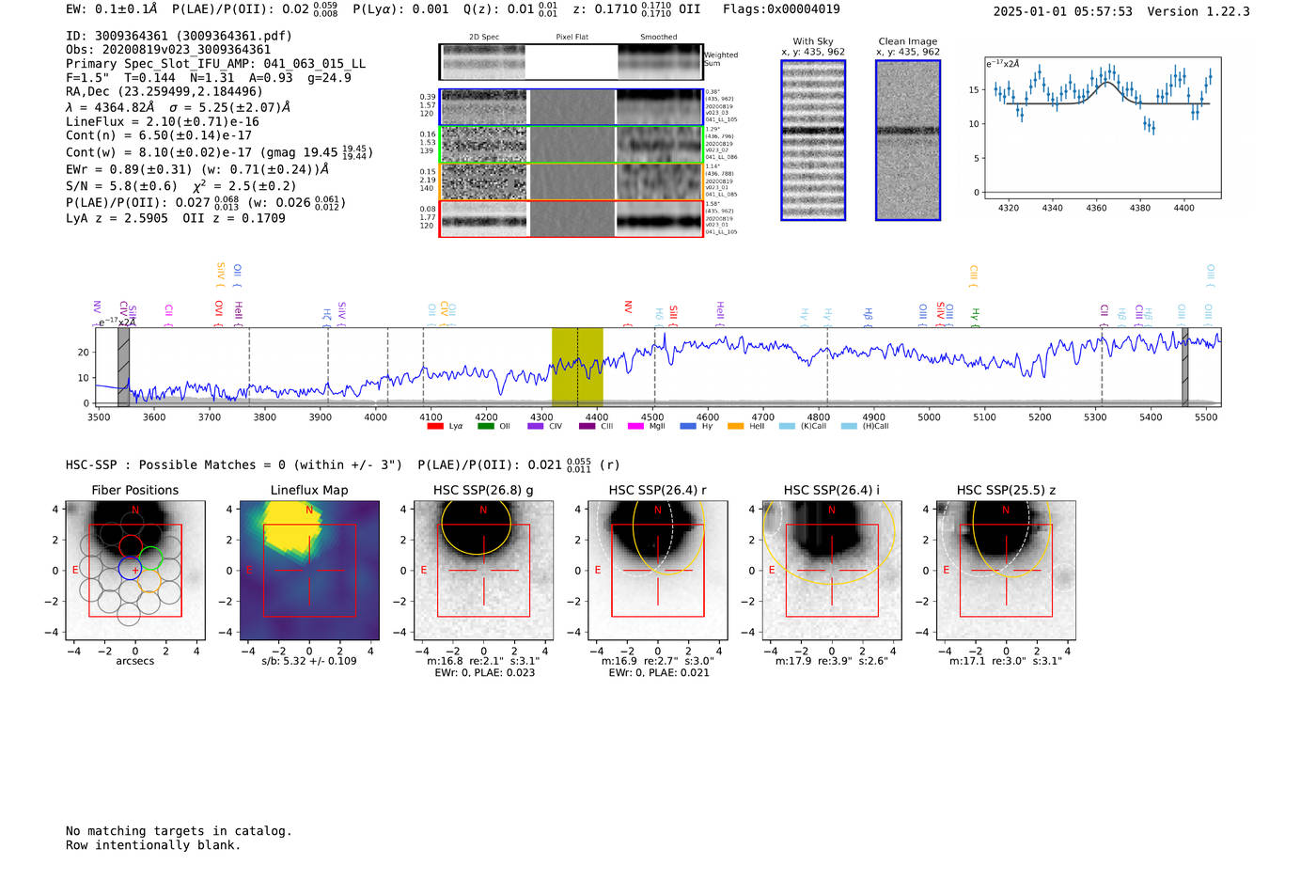Click the With Sky cutout image

click(x=813, y=140)
